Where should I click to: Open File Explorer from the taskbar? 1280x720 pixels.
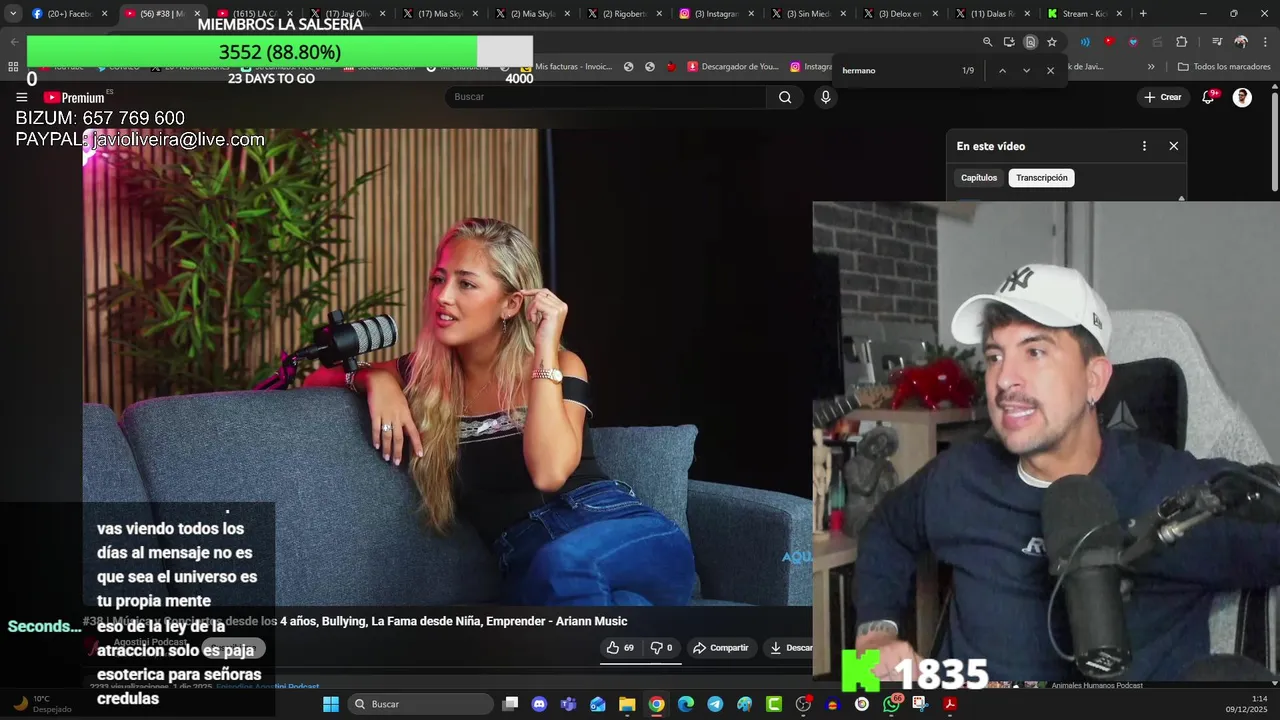click(x=627, y=704)
